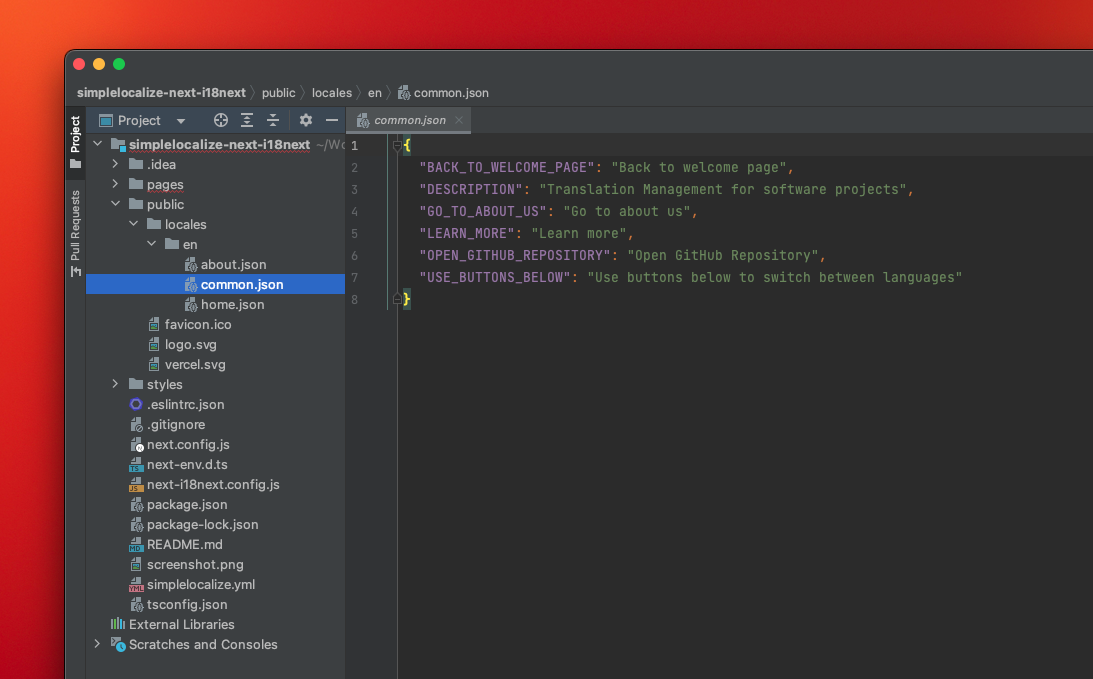Open the Pull Requests side tab
The height and width of the screenshot is (679, 1093).
(x=75, y=233)
